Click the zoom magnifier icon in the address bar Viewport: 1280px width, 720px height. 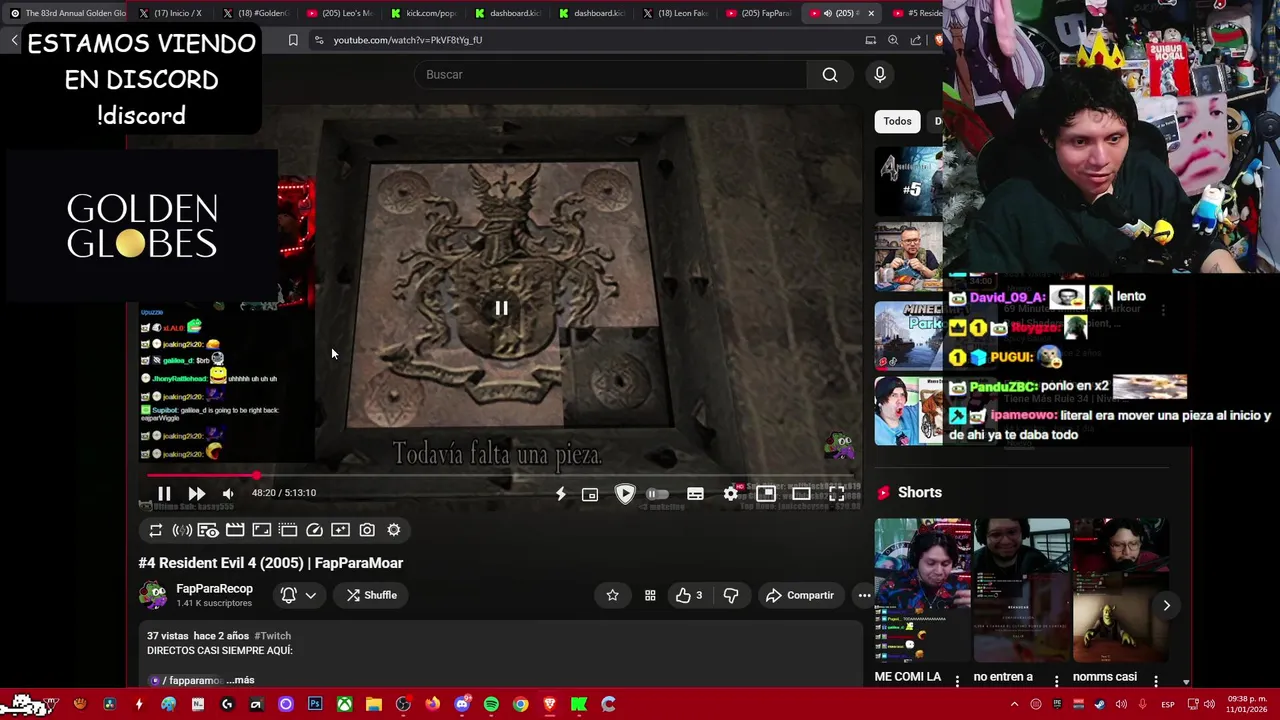pos(893,40)
